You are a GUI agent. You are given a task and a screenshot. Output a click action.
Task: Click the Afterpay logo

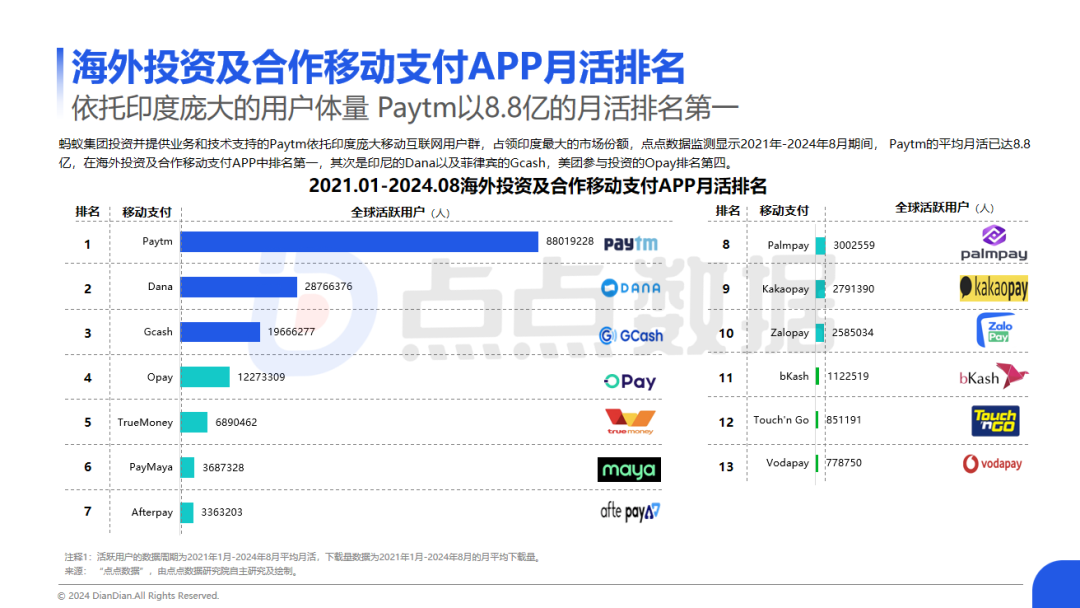coord(630,511)
